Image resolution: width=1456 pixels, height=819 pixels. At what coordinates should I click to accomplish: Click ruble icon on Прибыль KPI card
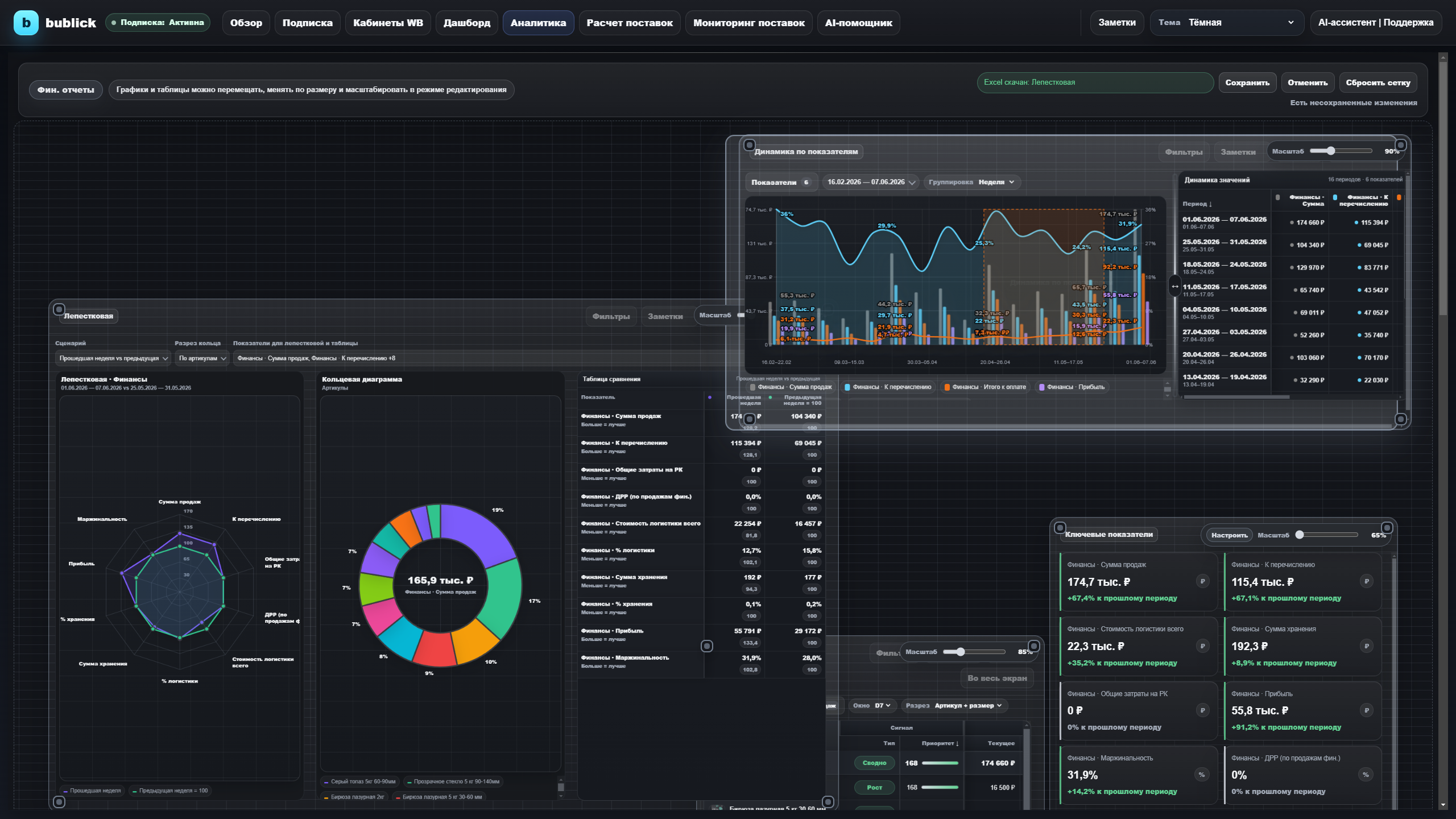(1366, 710)
